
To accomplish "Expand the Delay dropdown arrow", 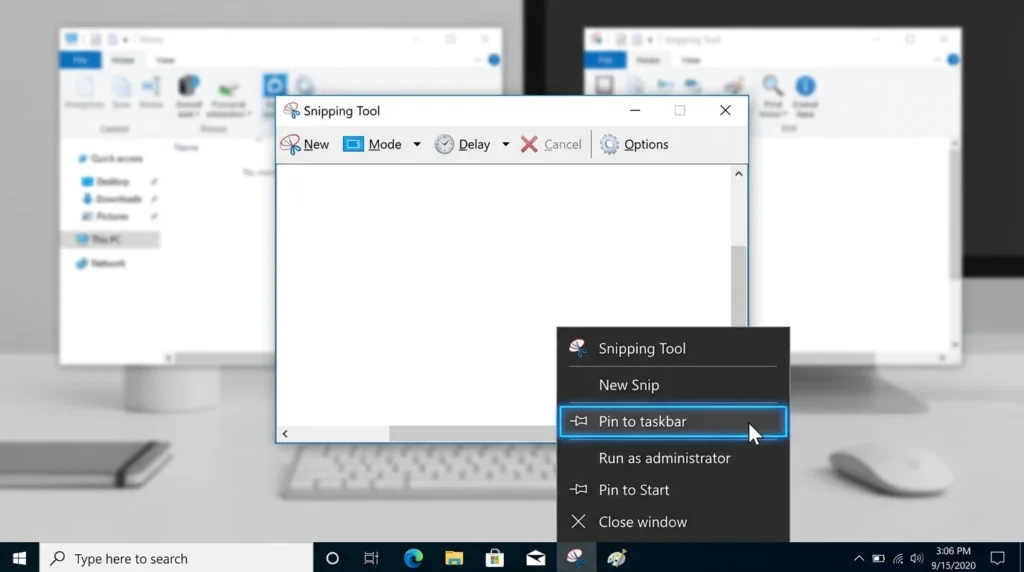I will tap(505, 144).
